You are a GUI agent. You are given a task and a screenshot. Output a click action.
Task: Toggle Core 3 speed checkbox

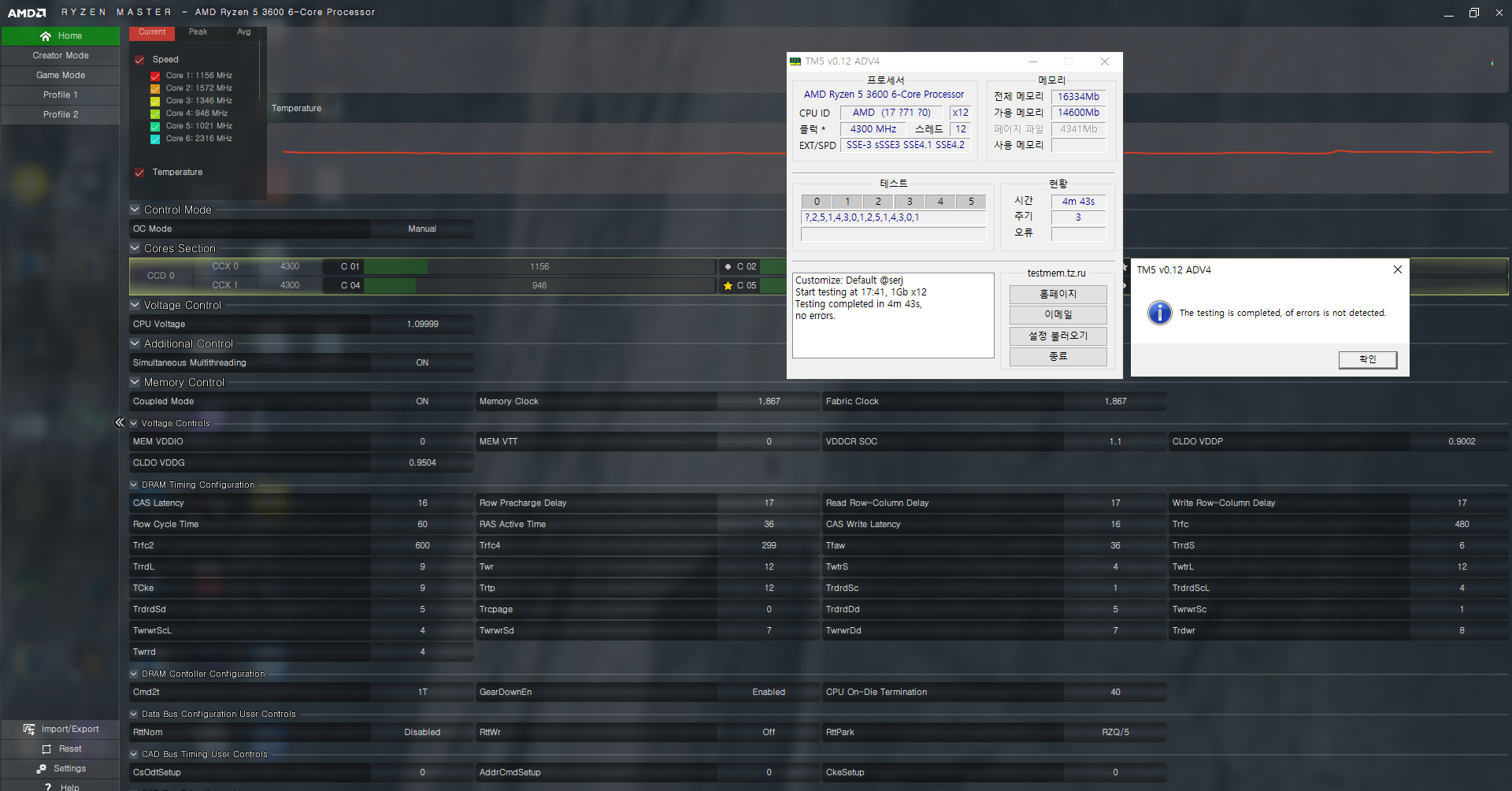[x=155, y=102]
